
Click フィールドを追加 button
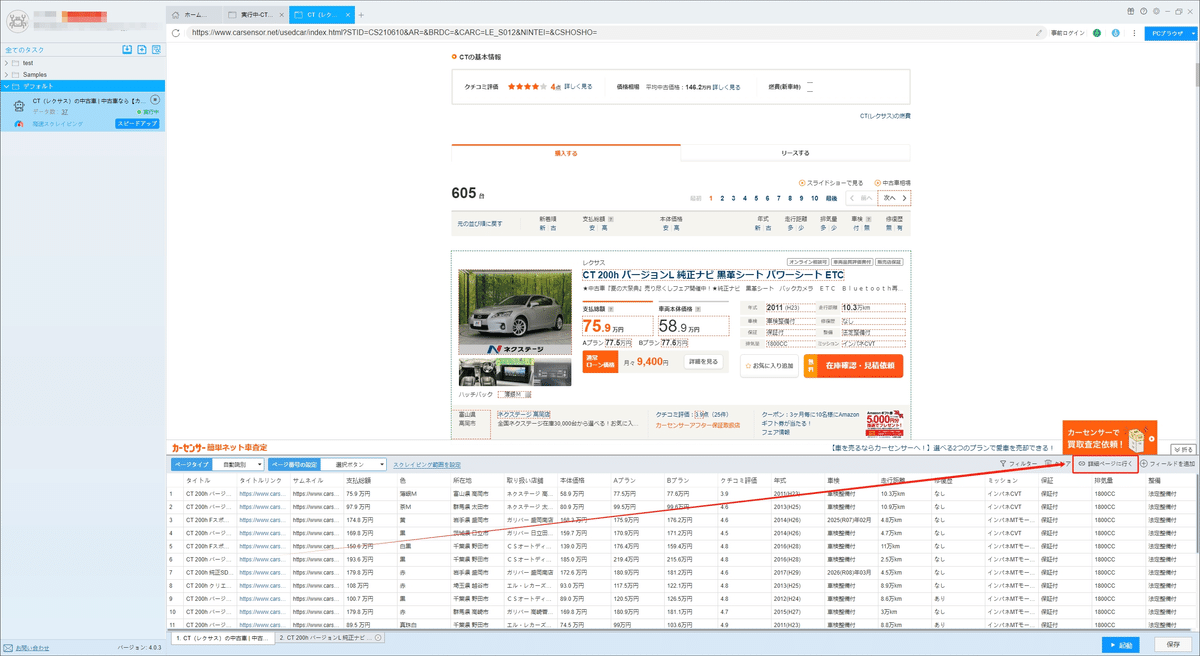(1168, 464)
